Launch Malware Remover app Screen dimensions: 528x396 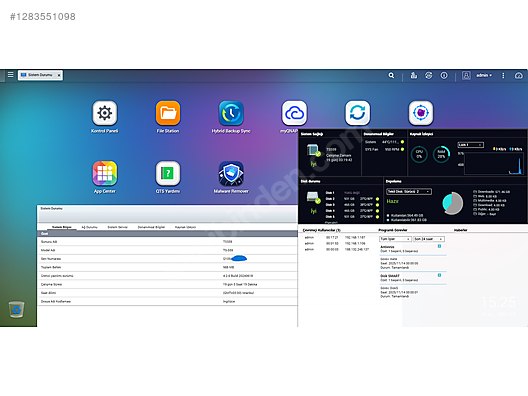[x=231, y=173]
